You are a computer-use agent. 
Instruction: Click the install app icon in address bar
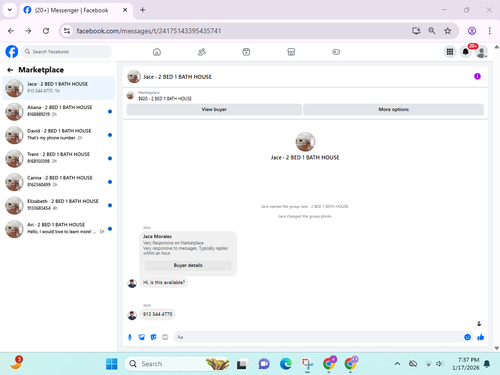pos(416,31)
